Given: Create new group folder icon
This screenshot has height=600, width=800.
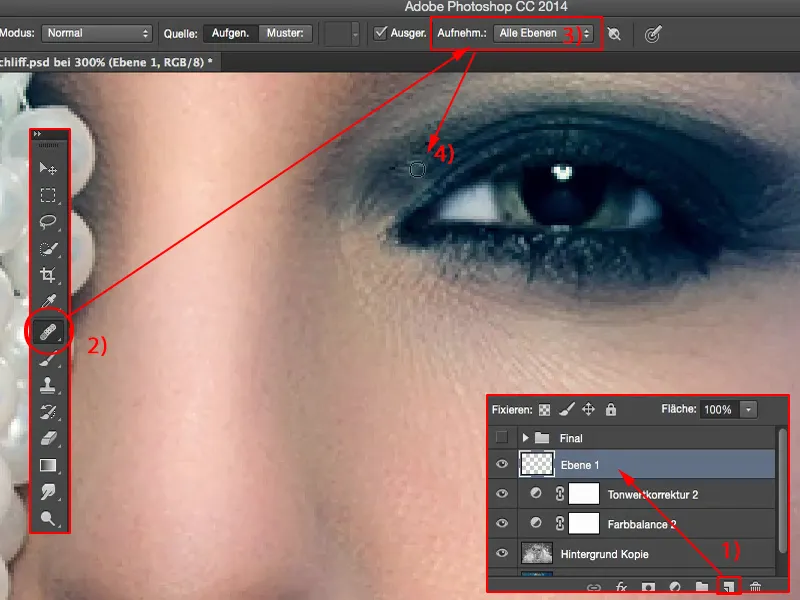Looking at the screenshot, I should click(702, 587).
